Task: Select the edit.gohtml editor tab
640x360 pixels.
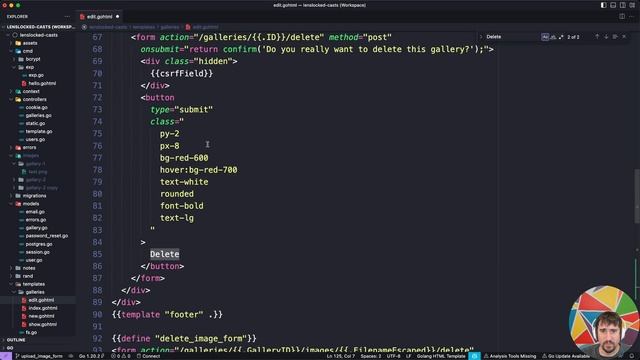Action: pos(99,17)
